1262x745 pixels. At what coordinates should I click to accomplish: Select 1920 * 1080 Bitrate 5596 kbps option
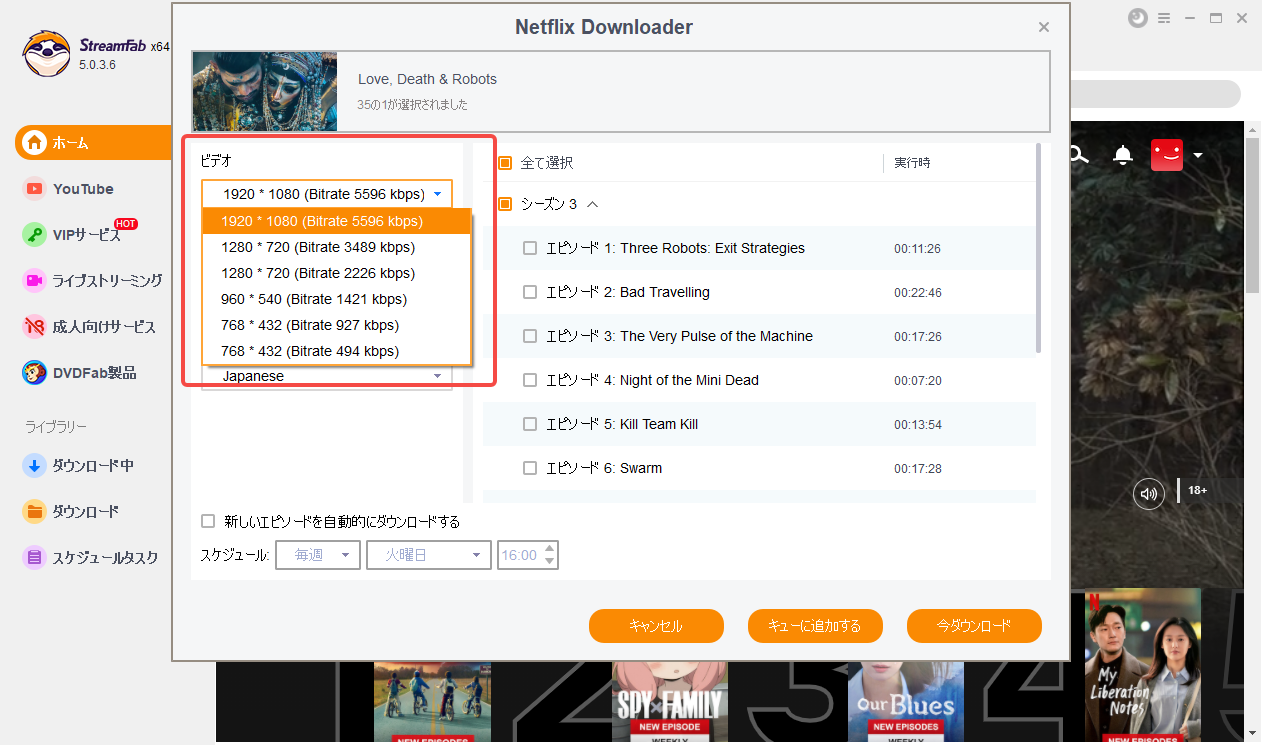[x=336, y=221]
